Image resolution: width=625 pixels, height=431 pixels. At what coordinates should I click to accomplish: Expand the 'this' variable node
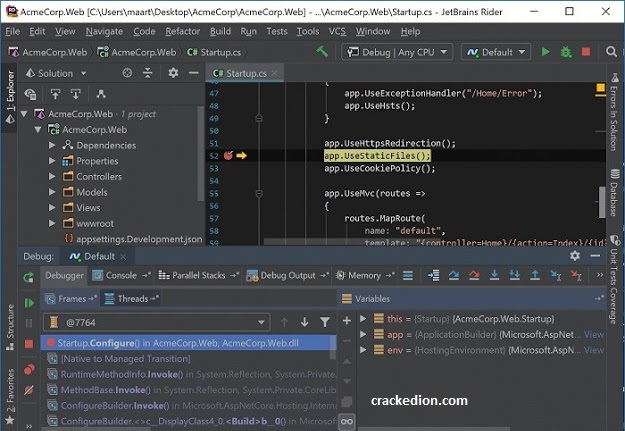(363, 319)
